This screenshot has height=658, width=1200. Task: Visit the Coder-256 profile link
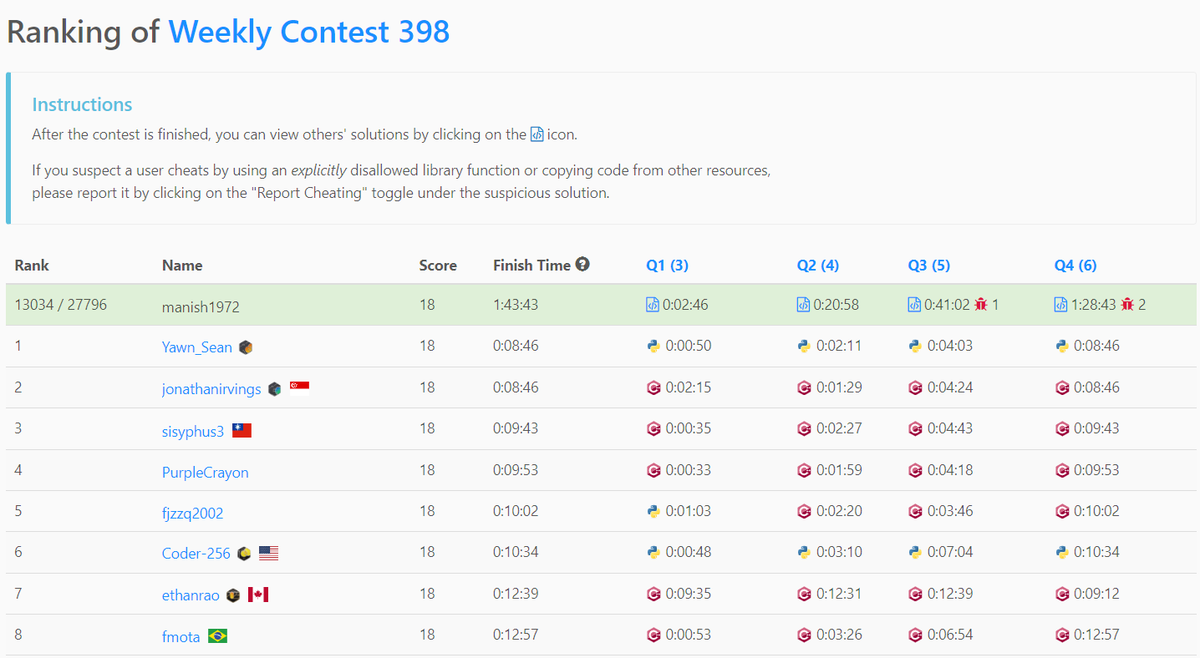click(x=196, y=553)
